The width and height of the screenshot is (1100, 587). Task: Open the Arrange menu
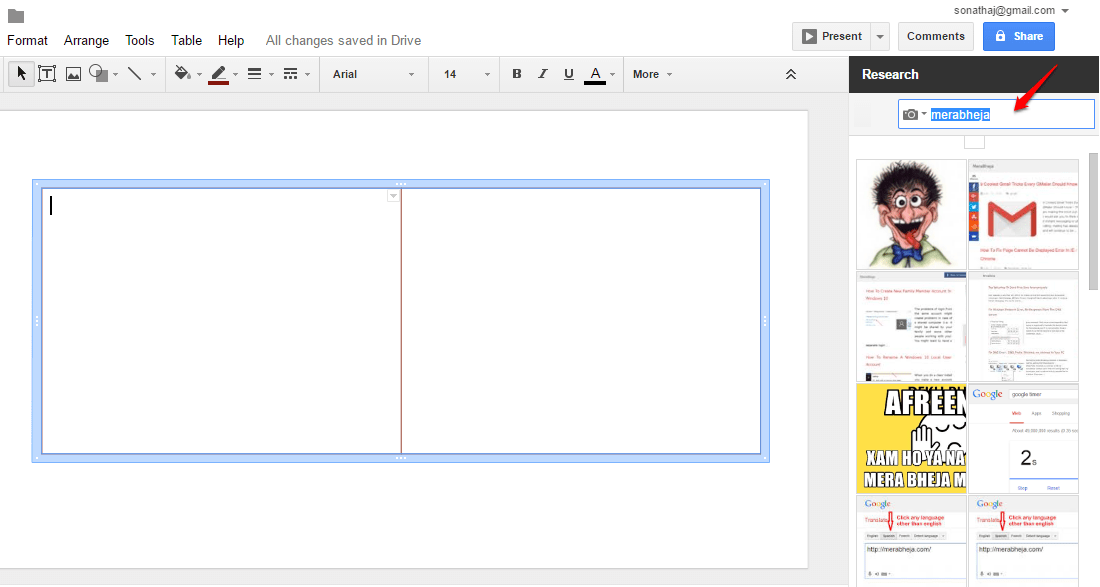86,41
